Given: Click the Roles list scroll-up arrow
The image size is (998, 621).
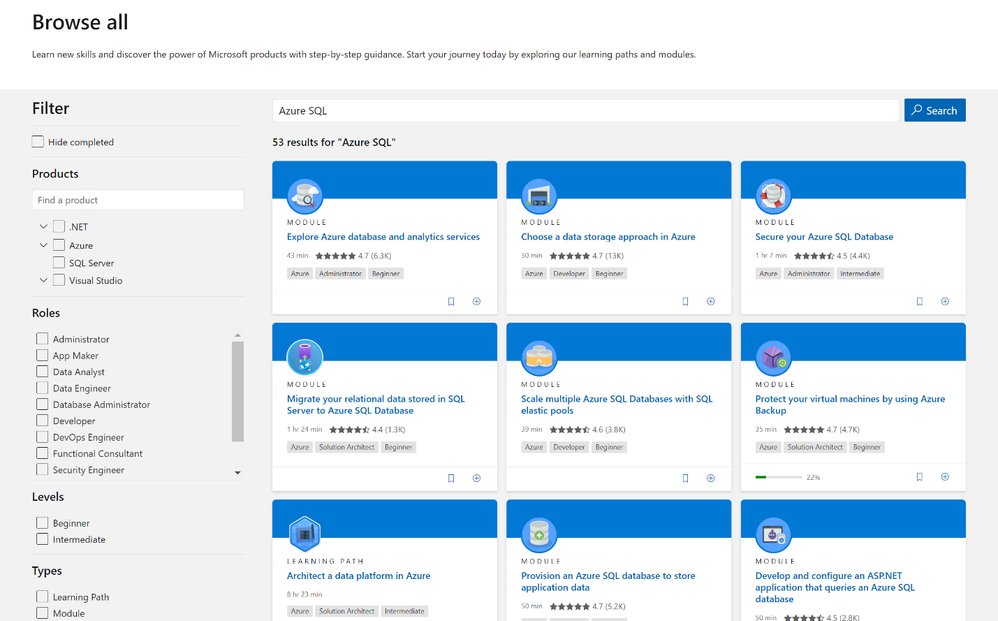Looking at the screenshot, I should 237,335.
